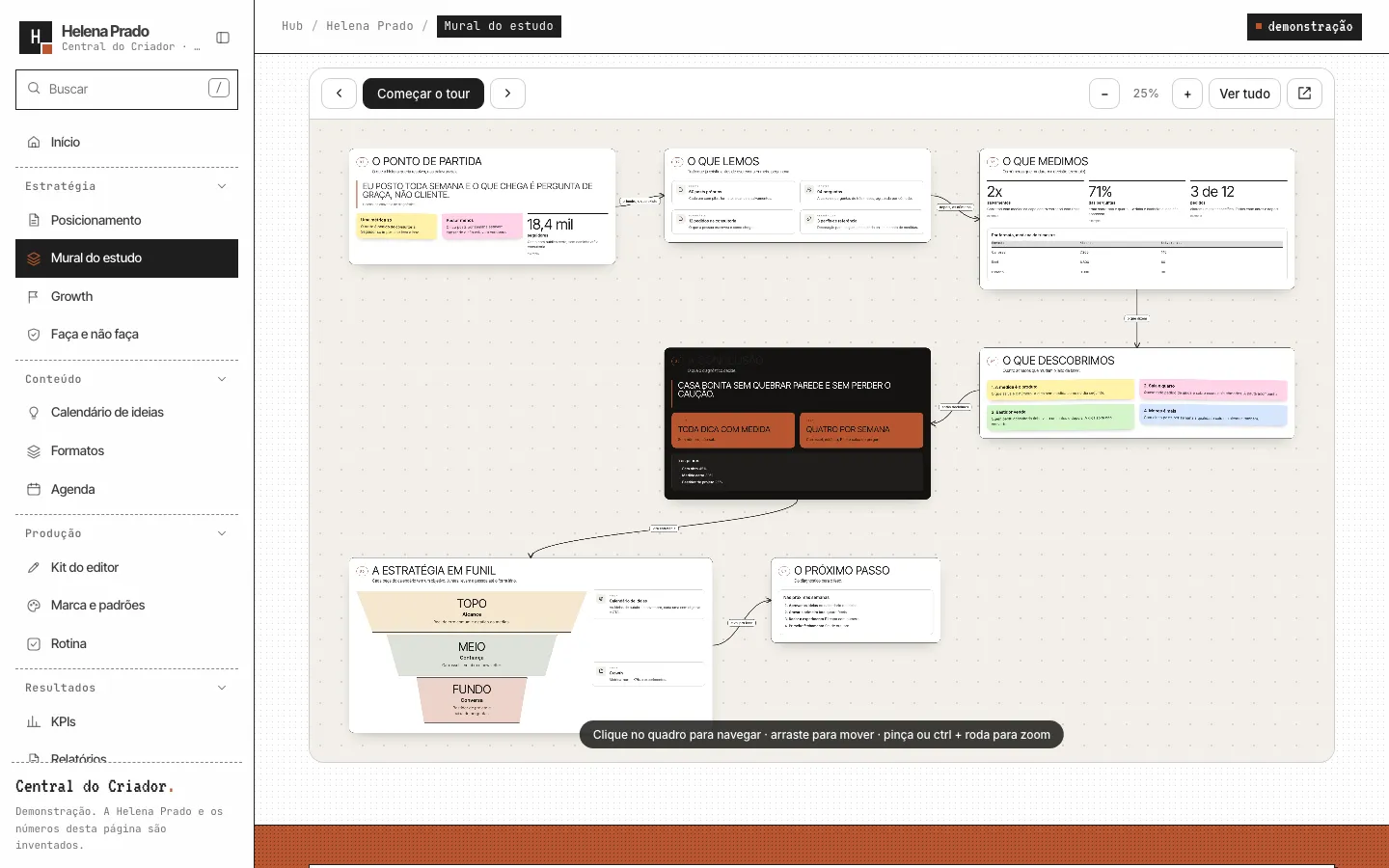The height and width of the screenshot is (868, 1389).
Task: Click the TODA DICA COM MEDIDA orange block
Action: point(733,430)
